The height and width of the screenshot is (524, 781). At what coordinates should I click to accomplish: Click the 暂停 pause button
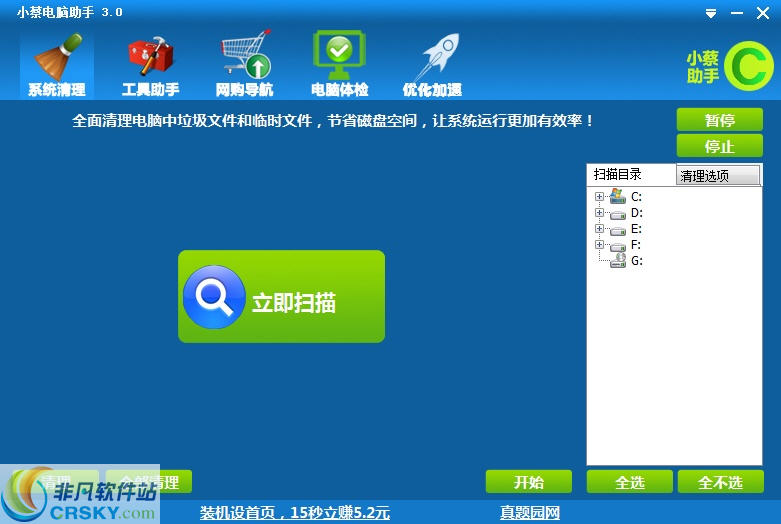719,120
